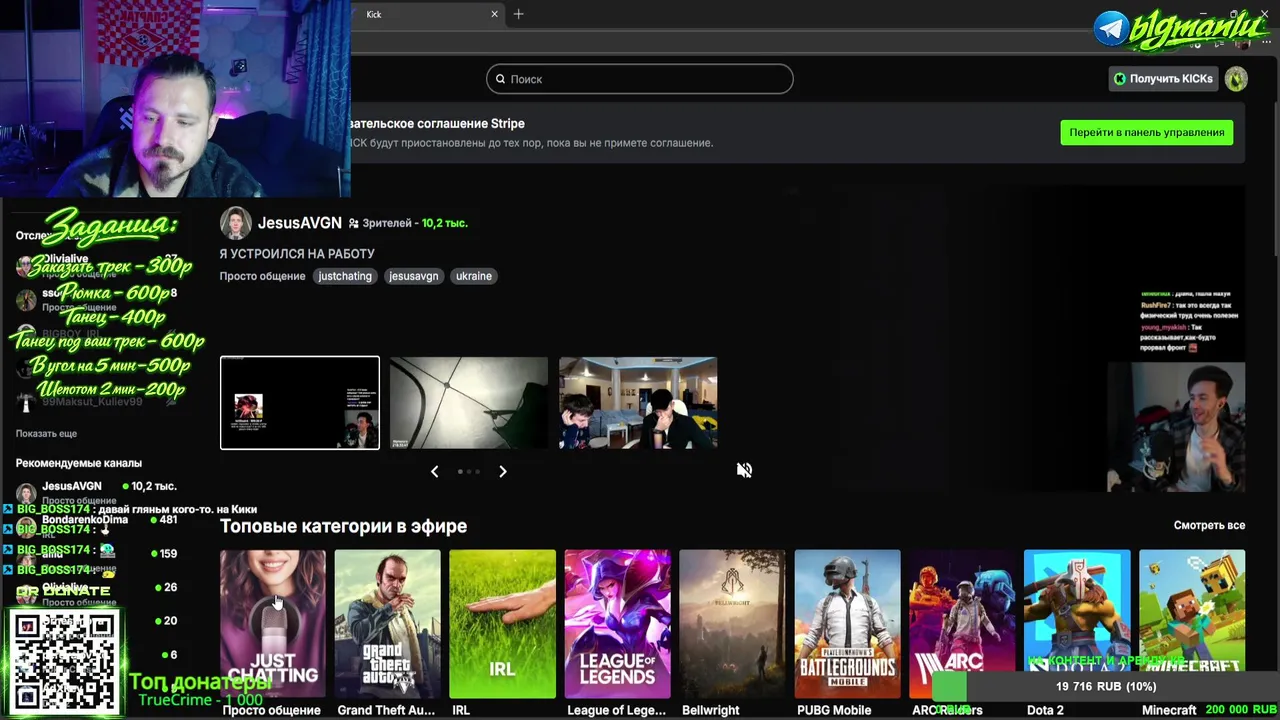The width and height of the screenshot is (1280, 720).
Task: Open JesusAVGN in recommended channels sidebar
Action: click(96, 491)
